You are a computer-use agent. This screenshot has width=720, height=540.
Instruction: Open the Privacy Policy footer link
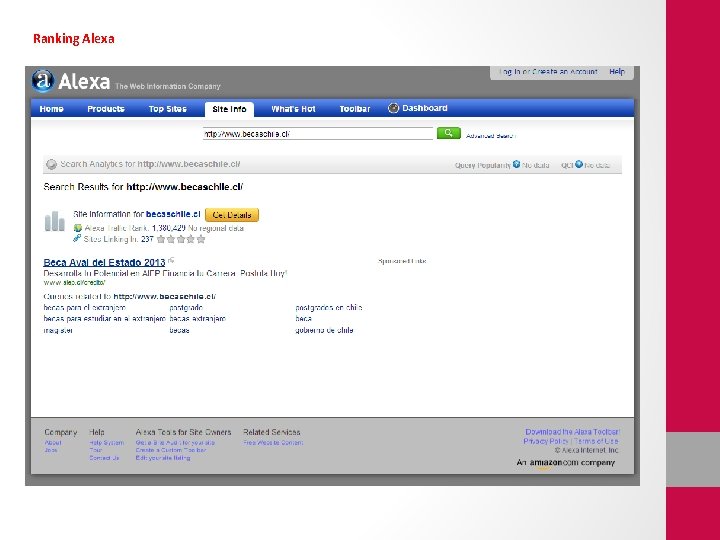point(546,441)
